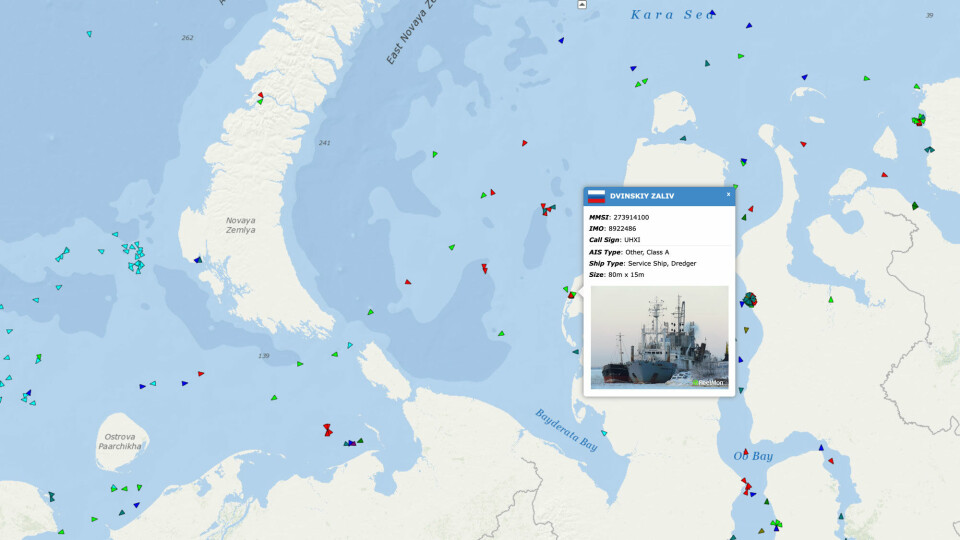Click the FleetMon watermark on ship photo
Viewport: 960px width, 540px height.
(710, 382)
